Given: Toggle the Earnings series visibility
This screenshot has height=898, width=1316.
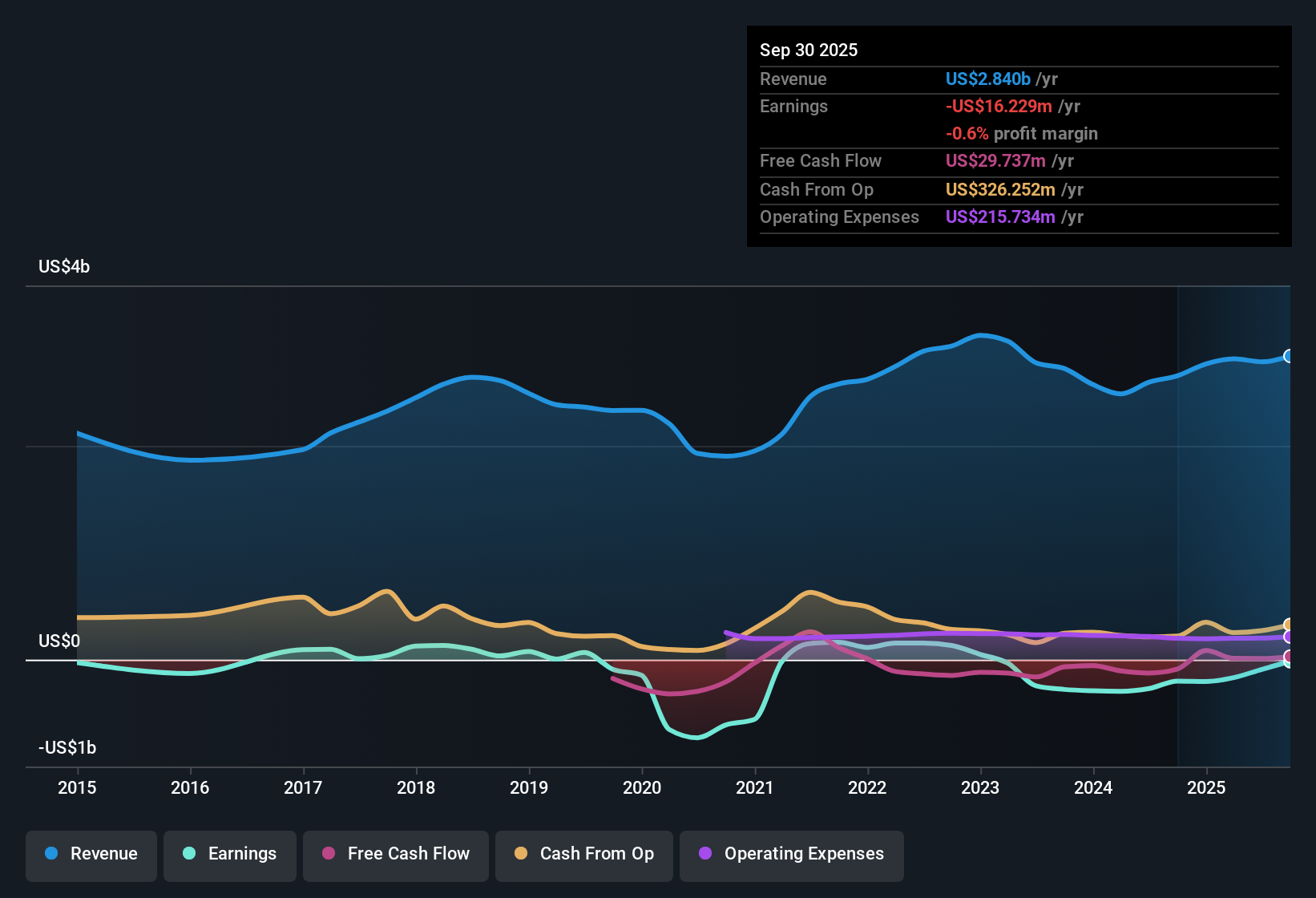Looking at the screenshot, I should [229, 854].
